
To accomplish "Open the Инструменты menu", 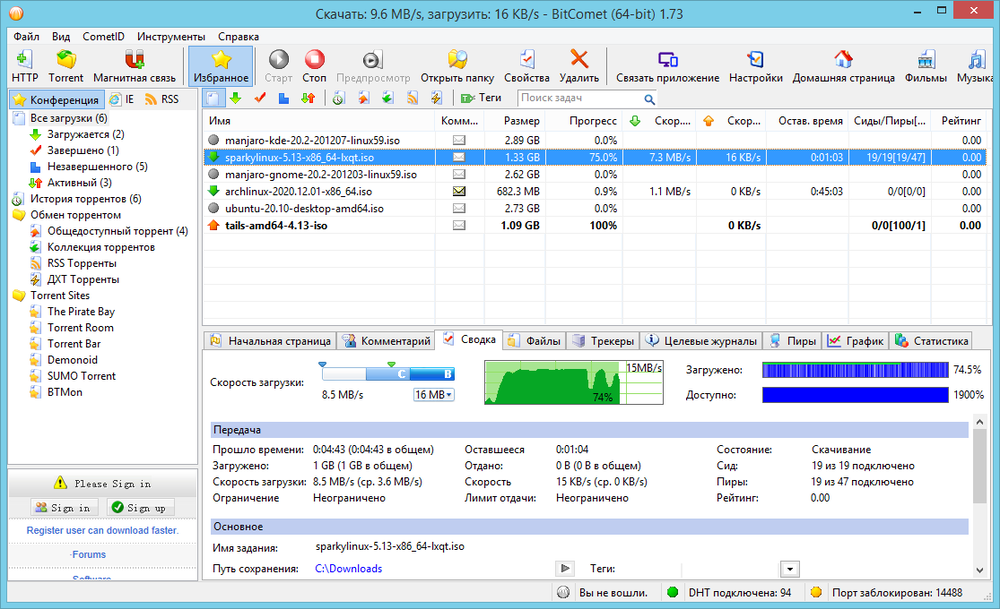I will 171,36.
